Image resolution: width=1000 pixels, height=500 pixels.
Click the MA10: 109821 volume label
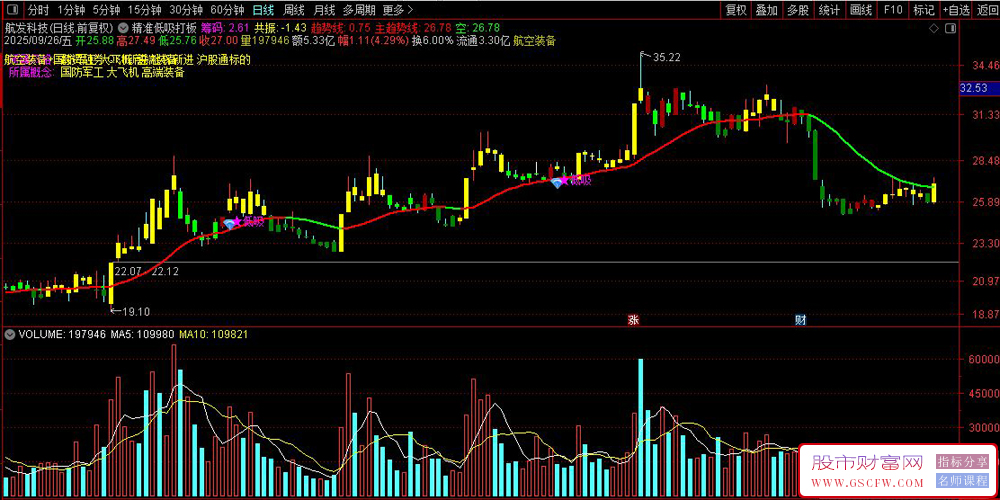pyautogui.click(x=214, y=334)
